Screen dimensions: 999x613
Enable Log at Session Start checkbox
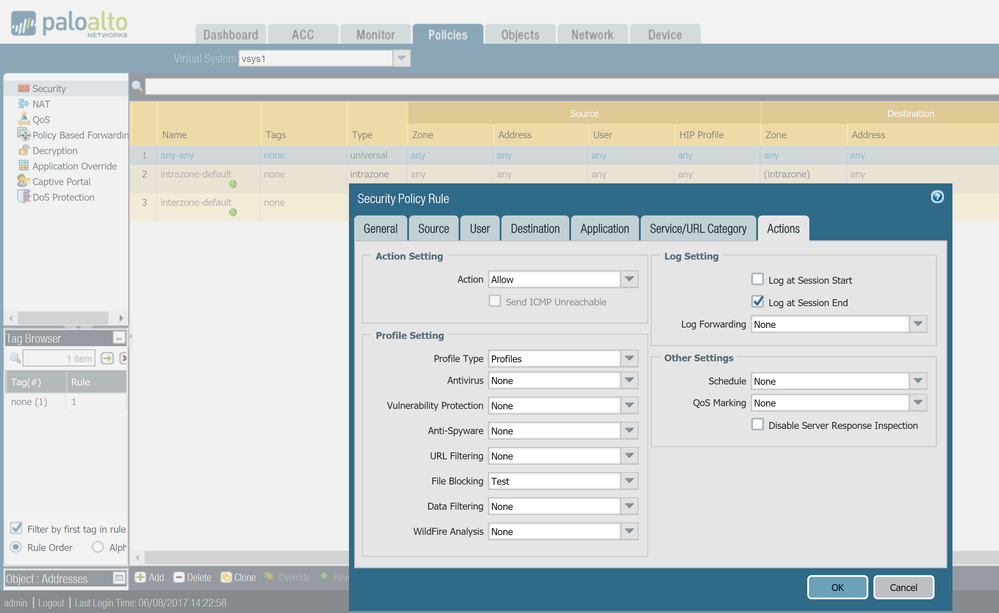[758, 280]
